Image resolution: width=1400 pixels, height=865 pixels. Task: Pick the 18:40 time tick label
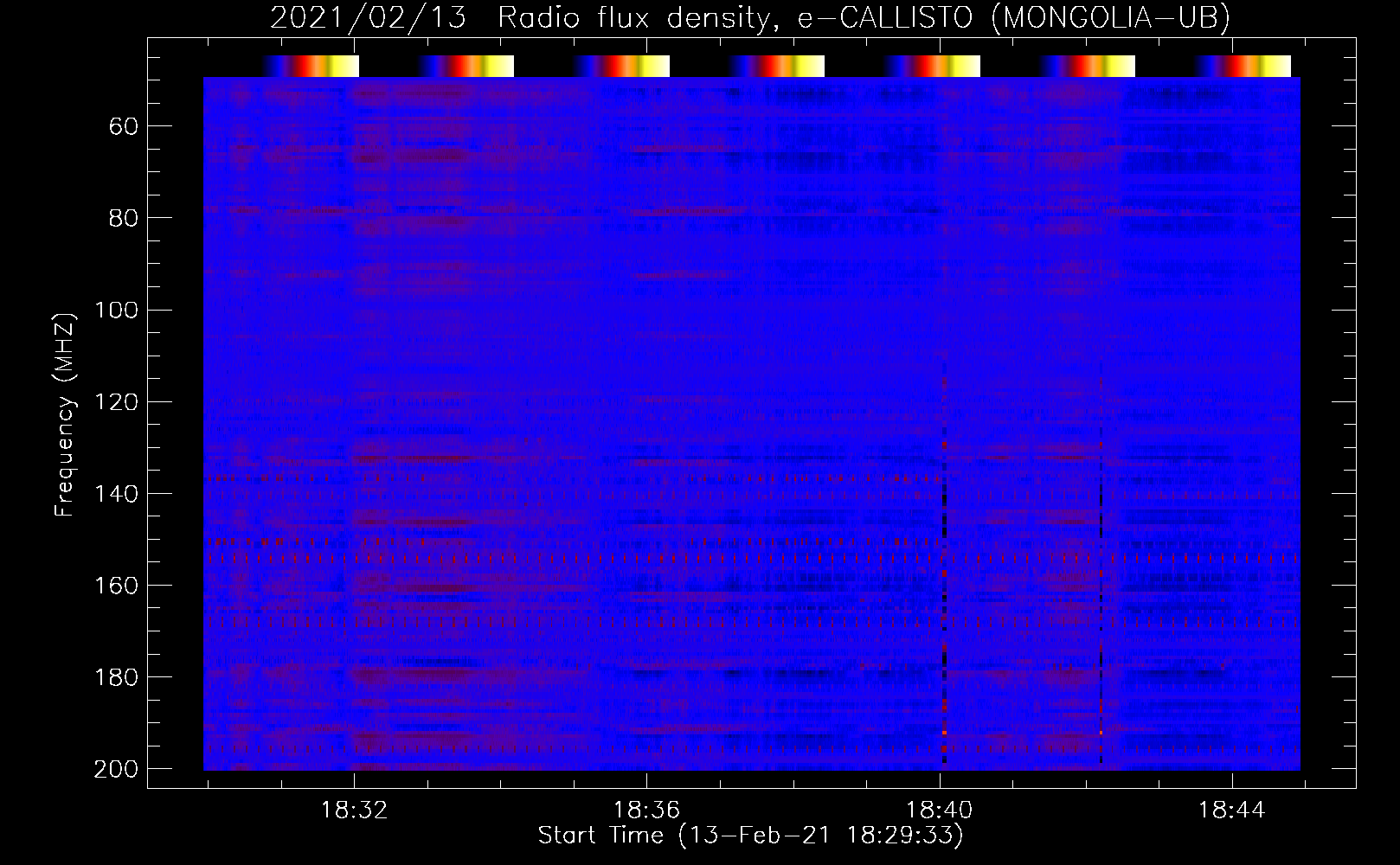click(939, 811)
